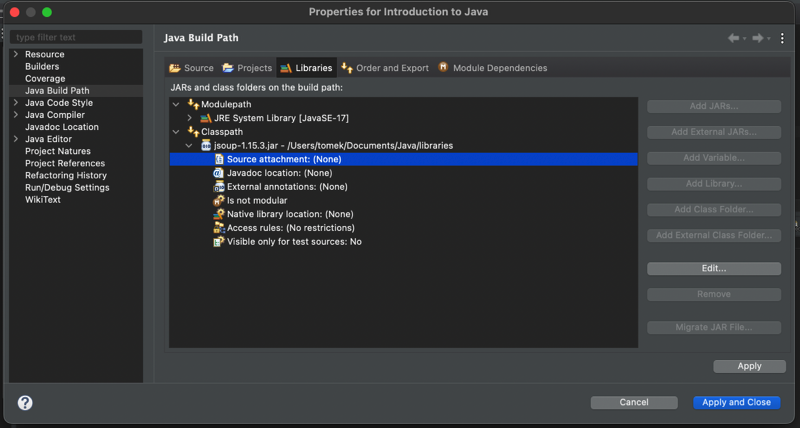Click the forward navigation arrow icon
This screenshot has height=428, width=800.
[757, 38]
